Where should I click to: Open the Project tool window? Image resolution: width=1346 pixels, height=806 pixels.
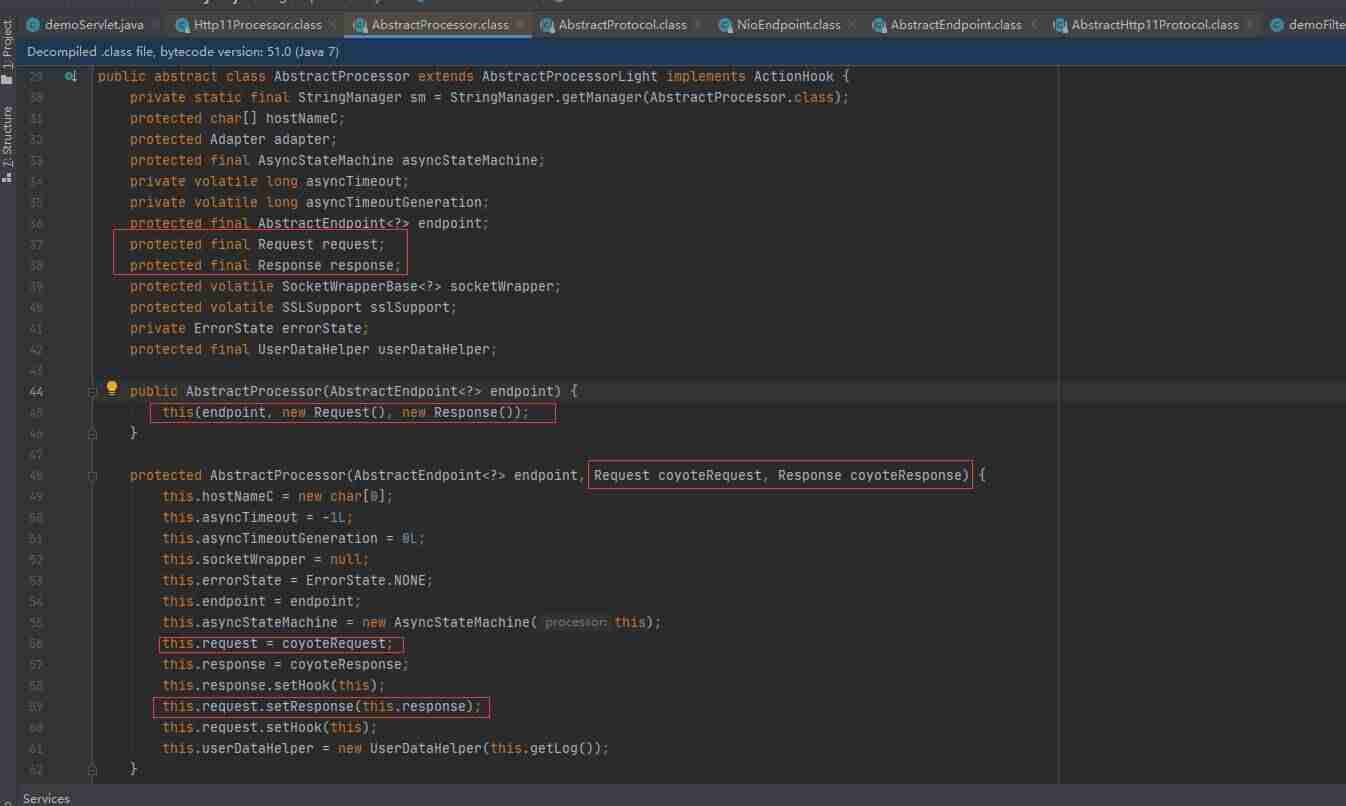(8, 50)
